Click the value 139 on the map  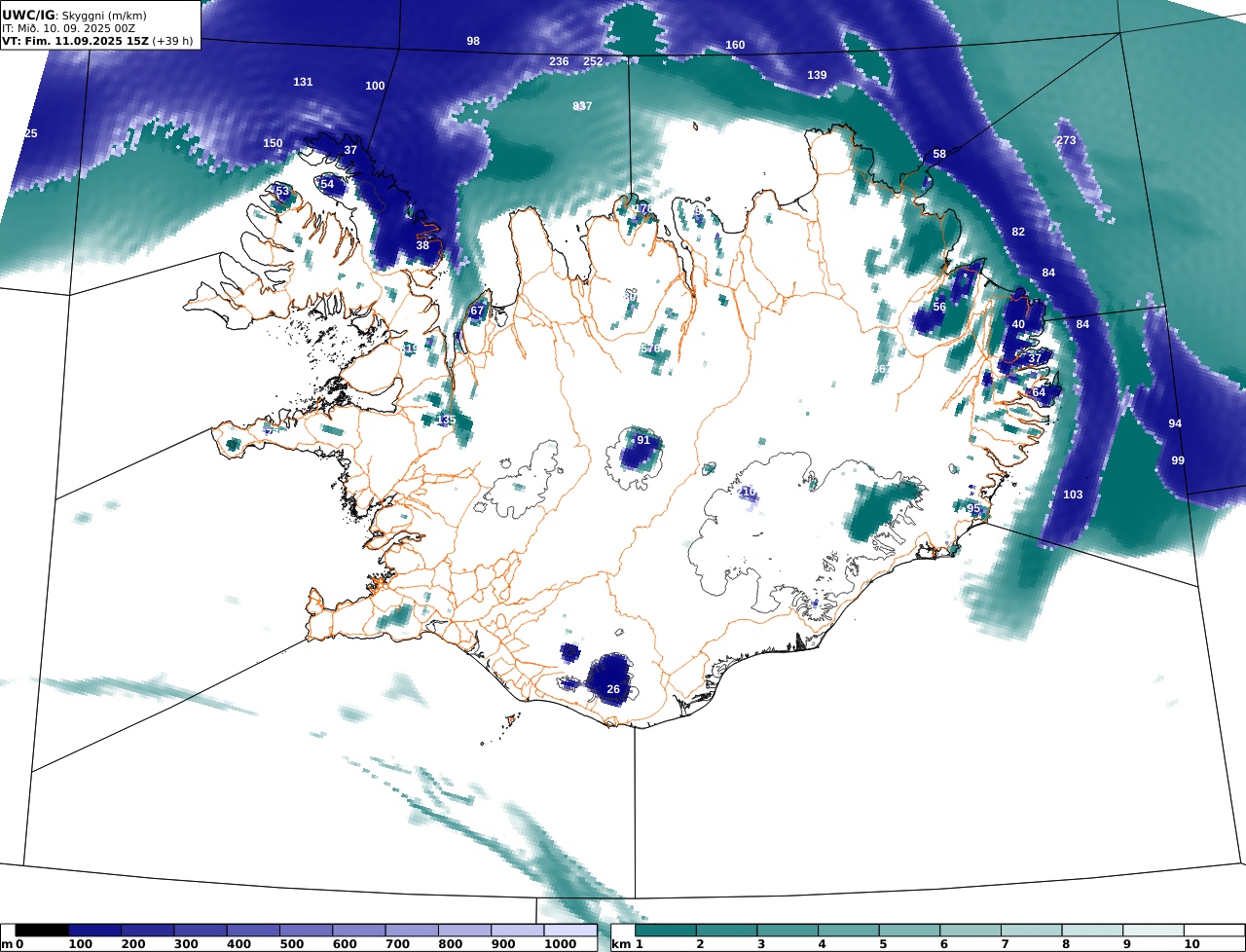(817, 75)
